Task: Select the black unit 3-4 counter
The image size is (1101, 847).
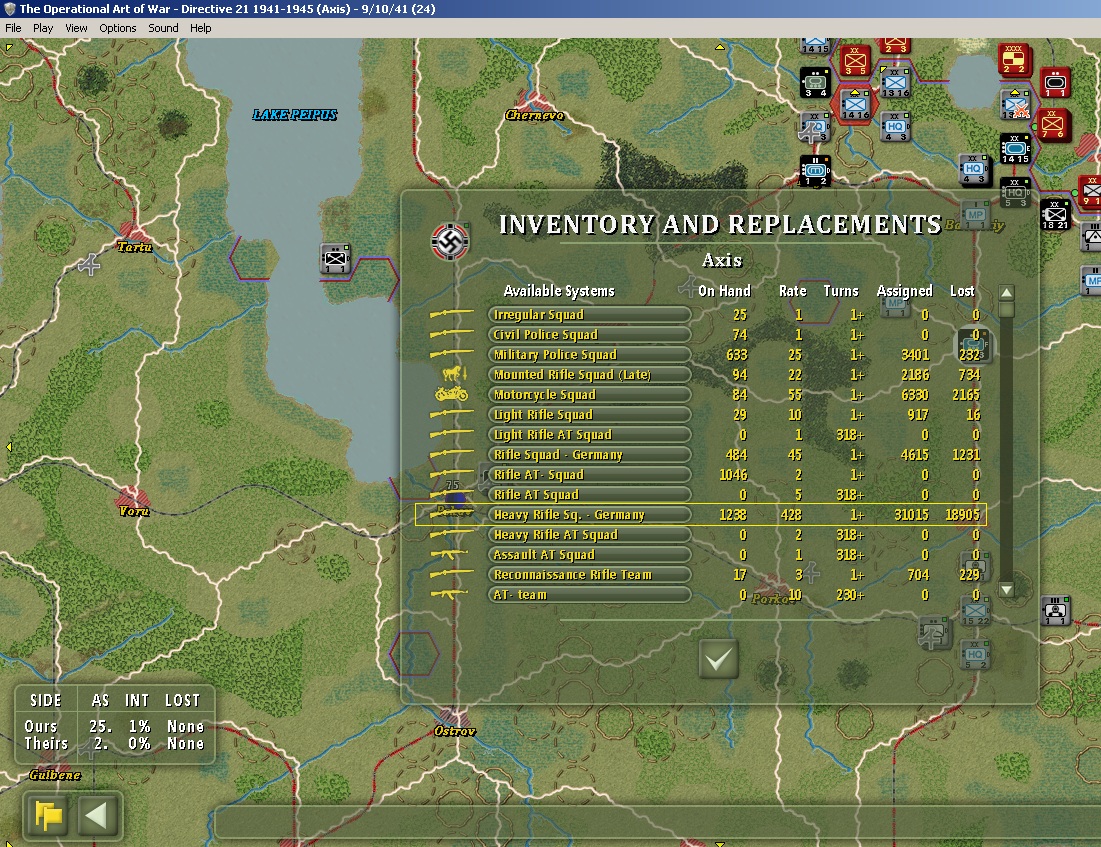Action: pyautogui.click(x=815, y=82)
